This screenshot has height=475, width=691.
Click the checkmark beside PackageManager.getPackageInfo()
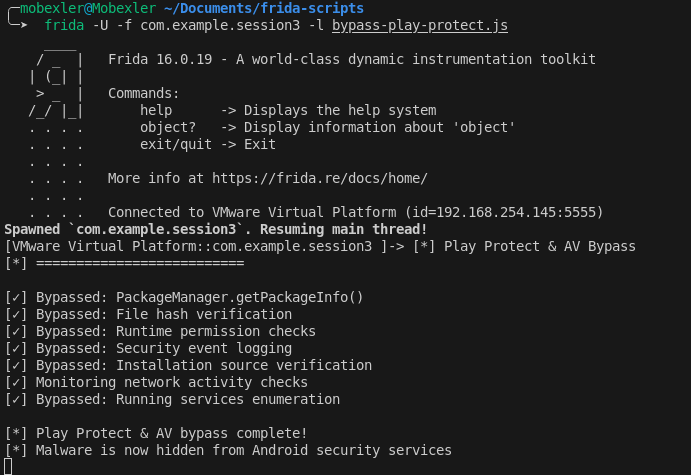(x=16, y=297)
